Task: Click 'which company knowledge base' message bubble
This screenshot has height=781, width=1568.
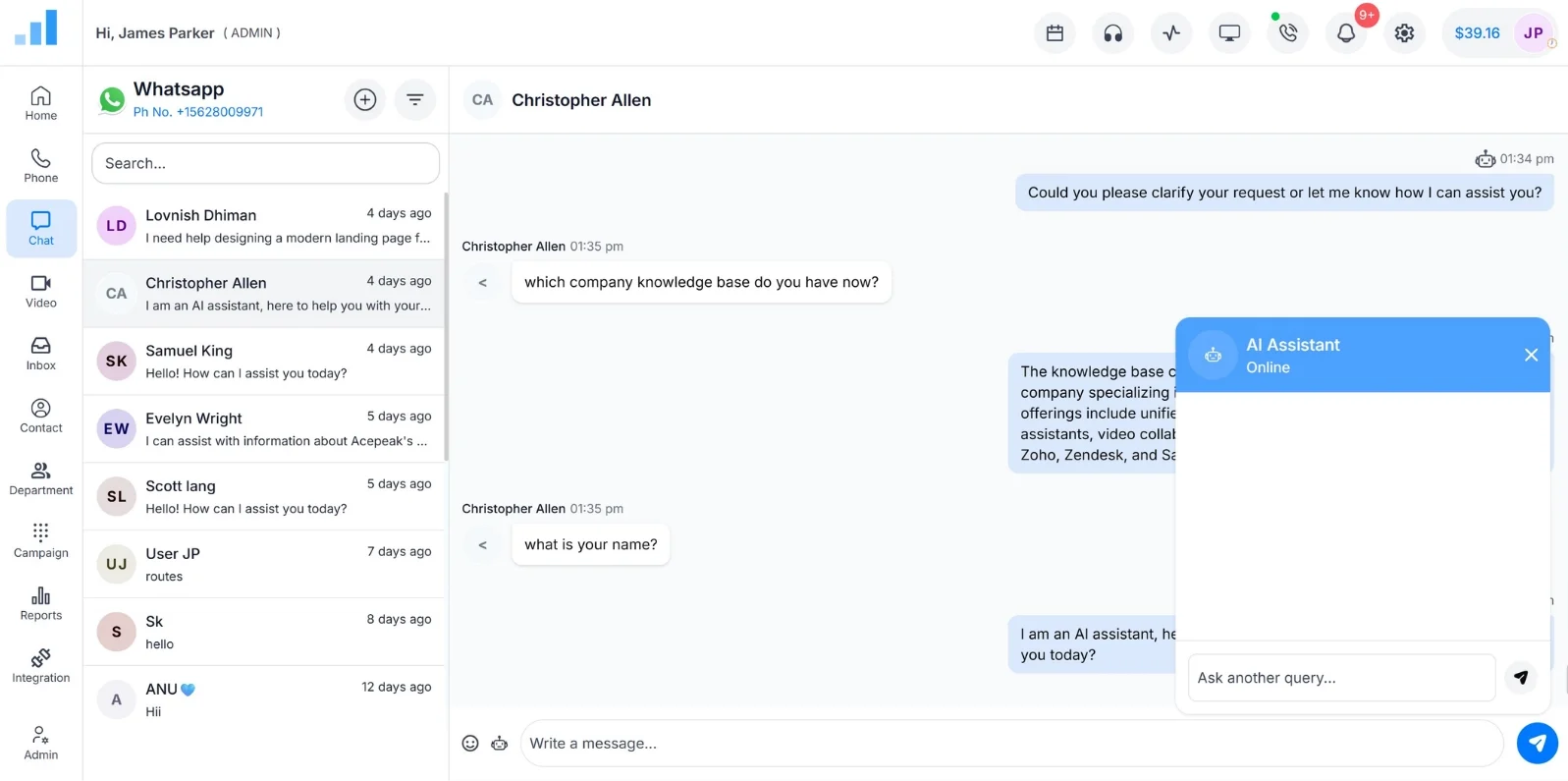Action: tap(701, 283)
